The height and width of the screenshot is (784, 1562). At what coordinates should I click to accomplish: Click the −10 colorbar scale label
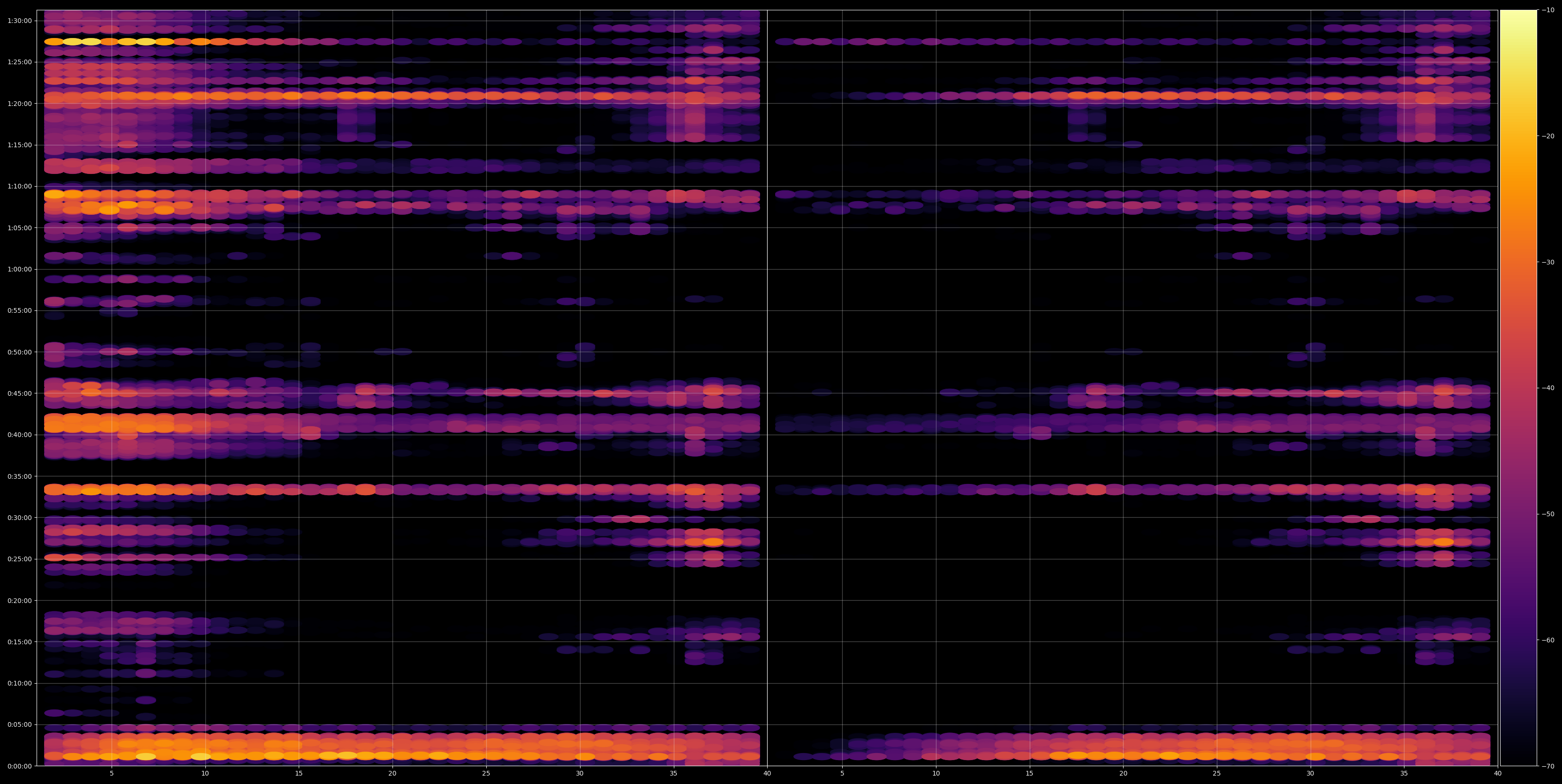point(1548,10)
